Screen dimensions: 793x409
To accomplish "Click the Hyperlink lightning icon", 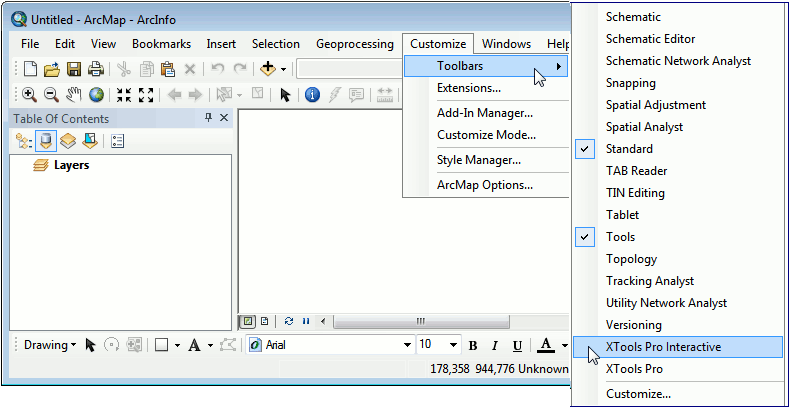I will (334, 95).
